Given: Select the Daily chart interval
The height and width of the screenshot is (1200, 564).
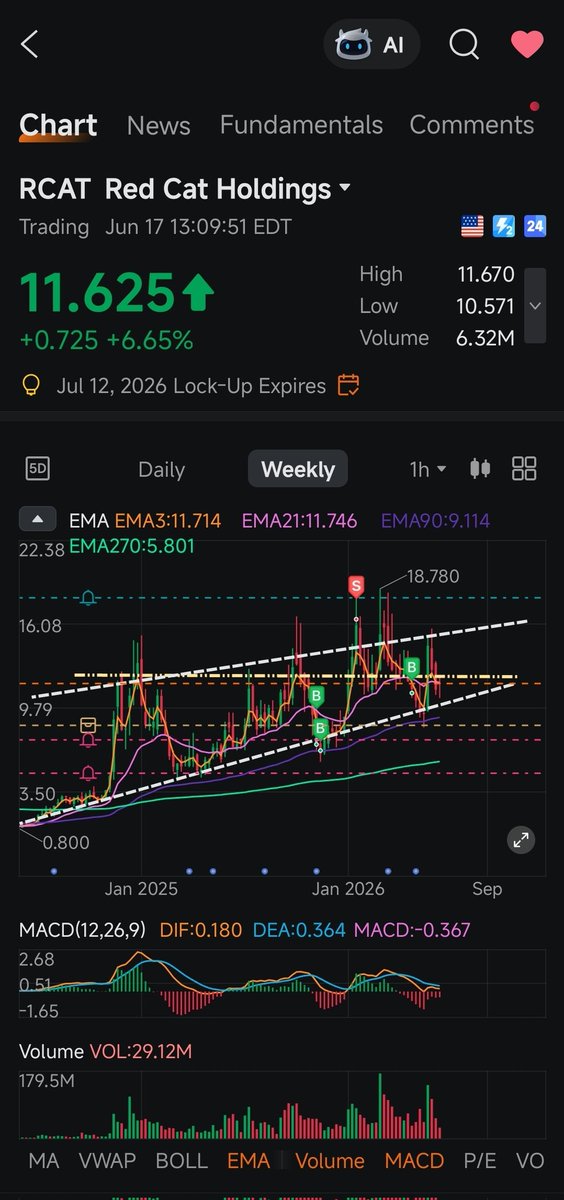Looking at the screenshot, I should tap(161, 469).
